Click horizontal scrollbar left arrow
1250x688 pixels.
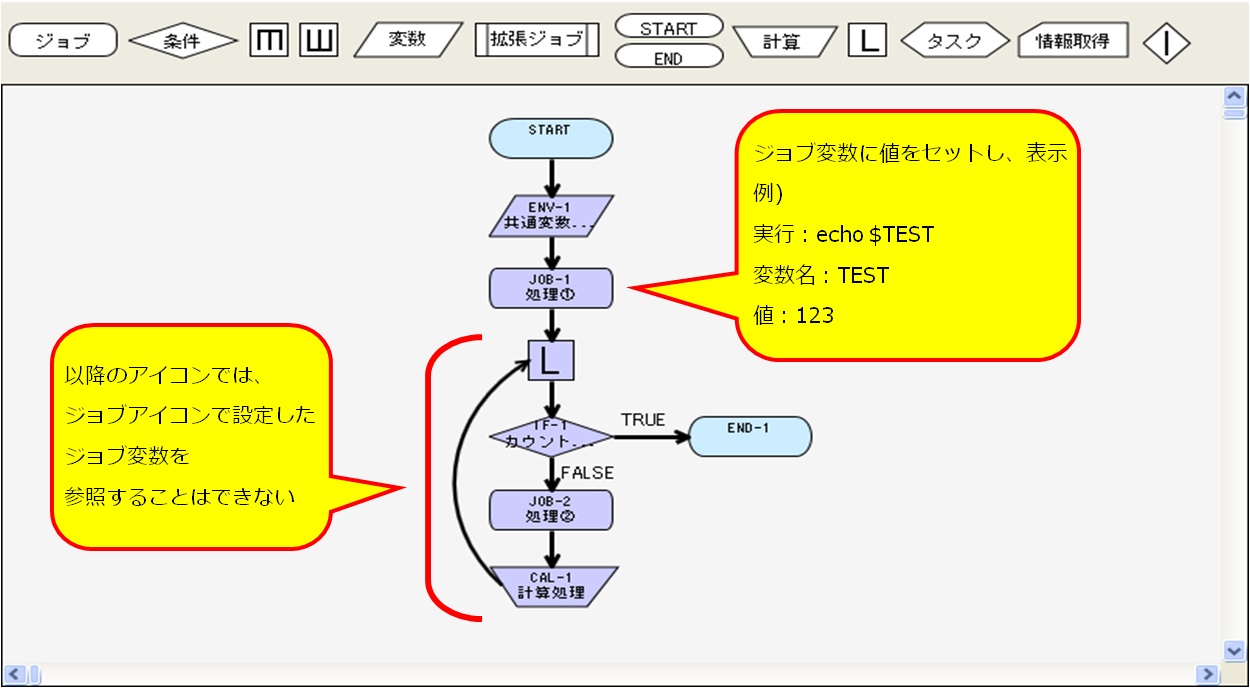pyautogui.click(x=13, y=674)
